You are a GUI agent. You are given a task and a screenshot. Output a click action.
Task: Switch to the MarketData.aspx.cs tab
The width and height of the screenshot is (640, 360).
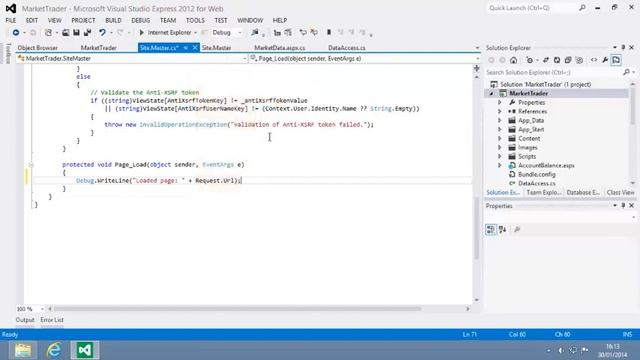pos(280,48)
